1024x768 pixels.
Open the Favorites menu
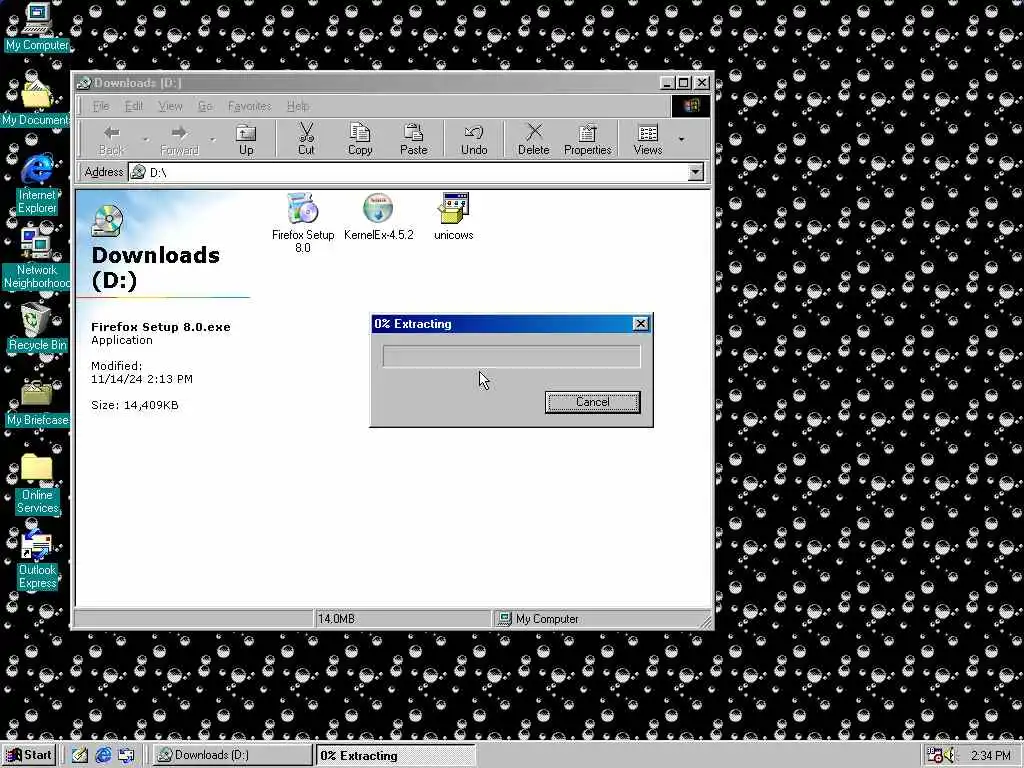pyautogui.click(x=249, y=106)
